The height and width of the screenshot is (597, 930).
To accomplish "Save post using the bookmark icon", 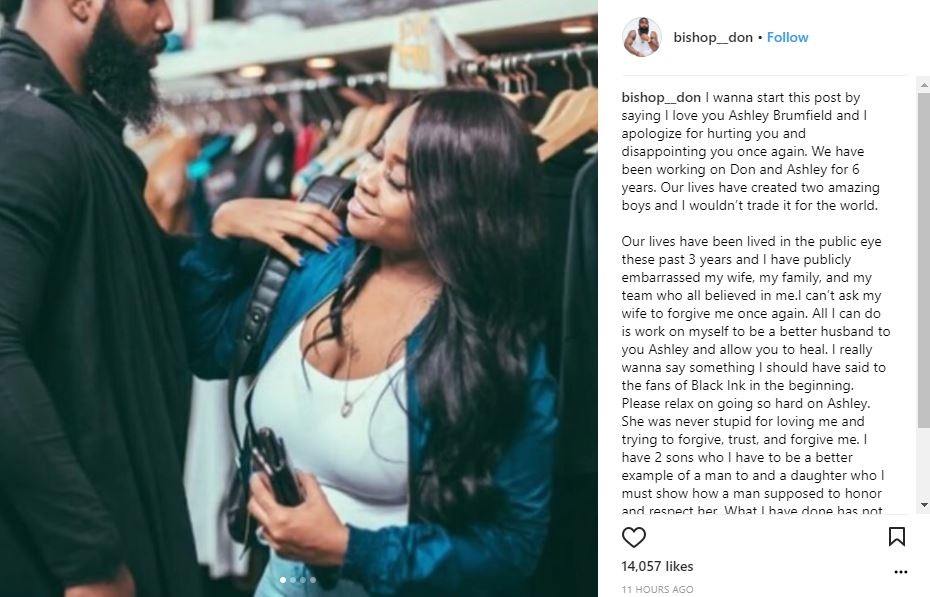I will [x=896, y=537].
